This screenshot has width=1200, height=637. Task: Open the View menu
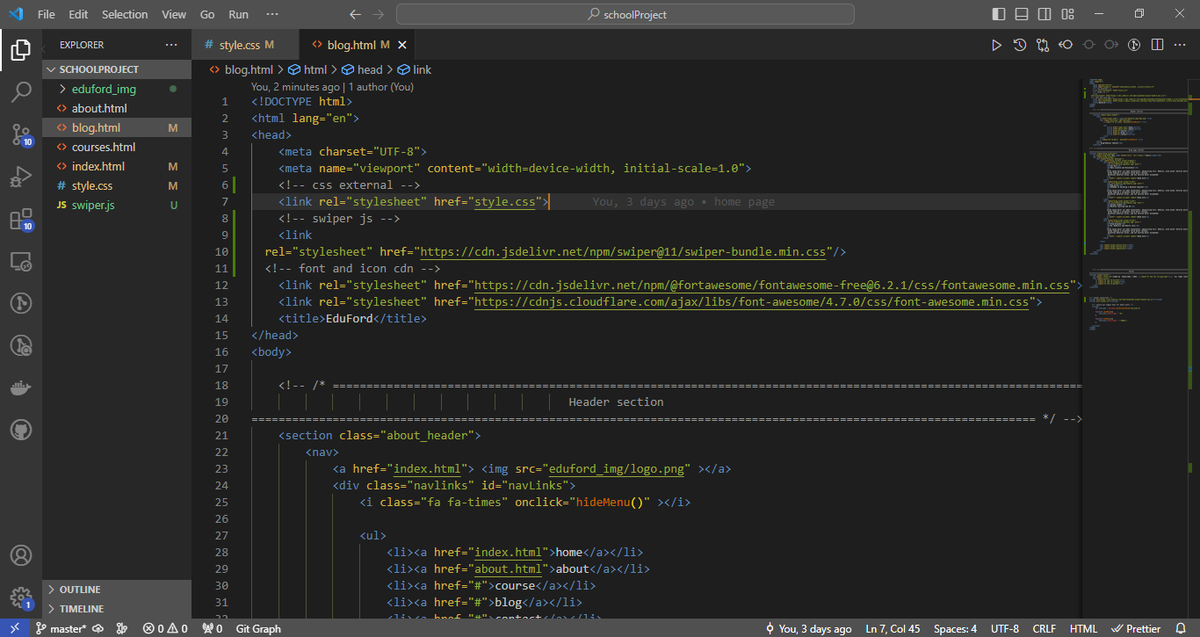point(174,14)
